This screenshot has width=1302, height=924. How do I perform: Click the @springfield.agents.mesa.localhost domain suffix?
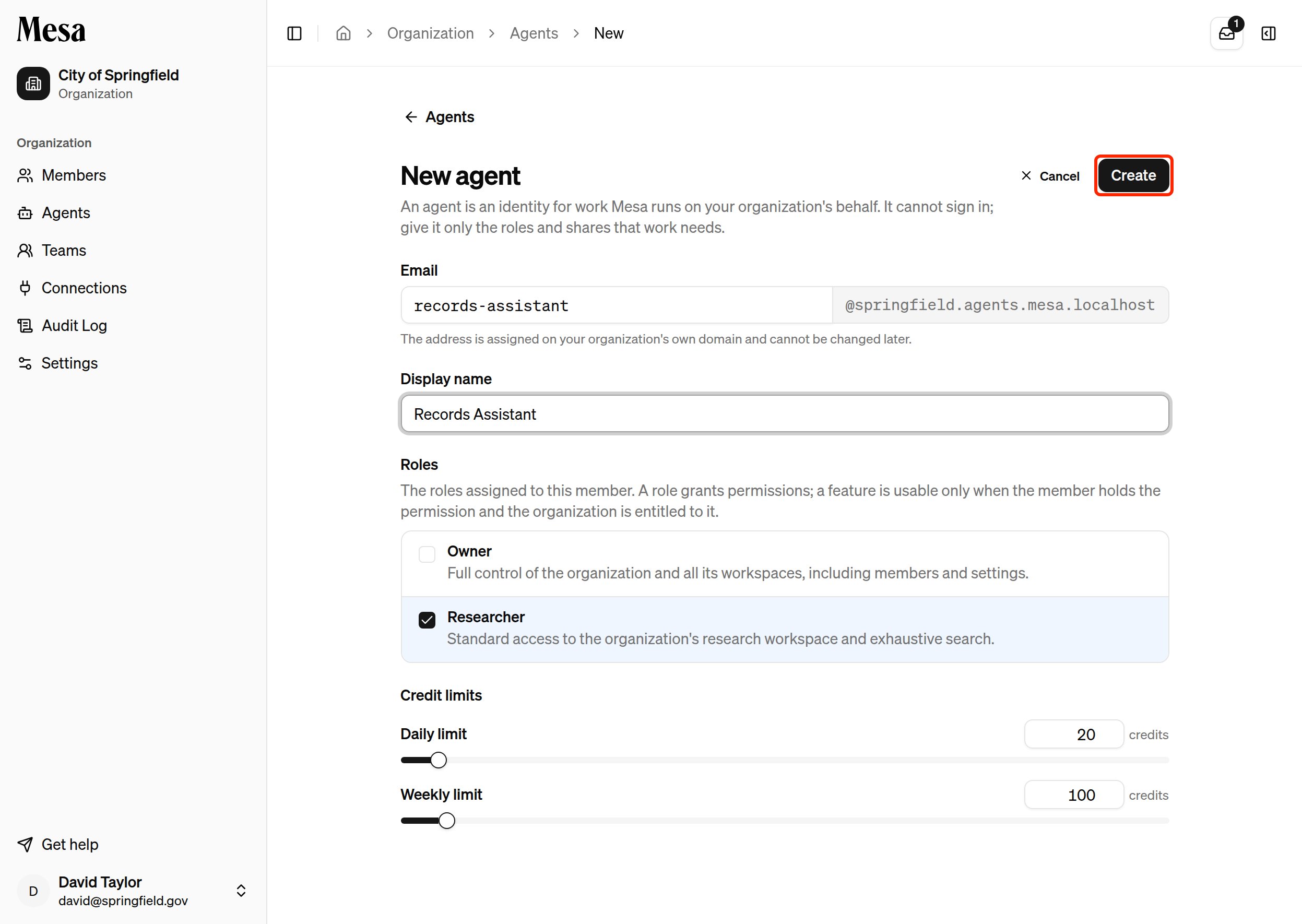pos(1000,305)
